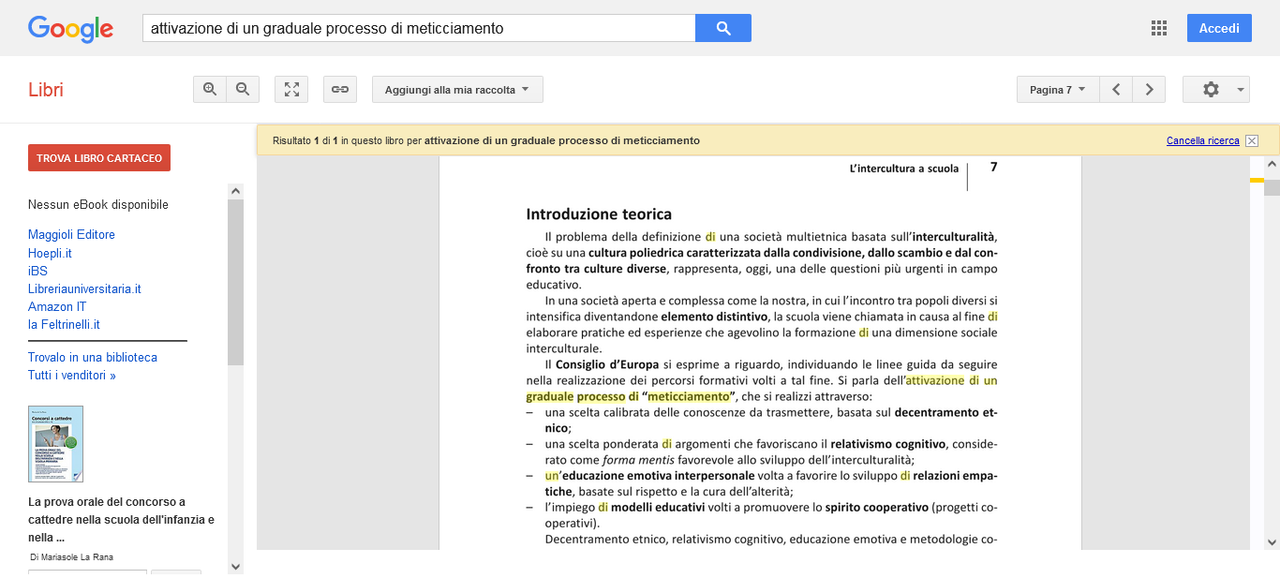
Task: Click the blue search magnifier button
Action: click(723, 28)
